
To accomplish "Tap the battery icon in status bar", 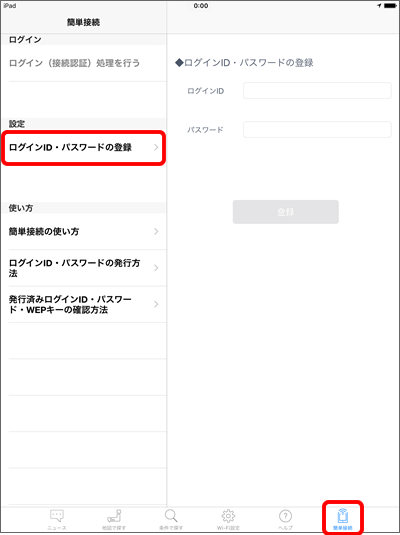I will point(390,6).
